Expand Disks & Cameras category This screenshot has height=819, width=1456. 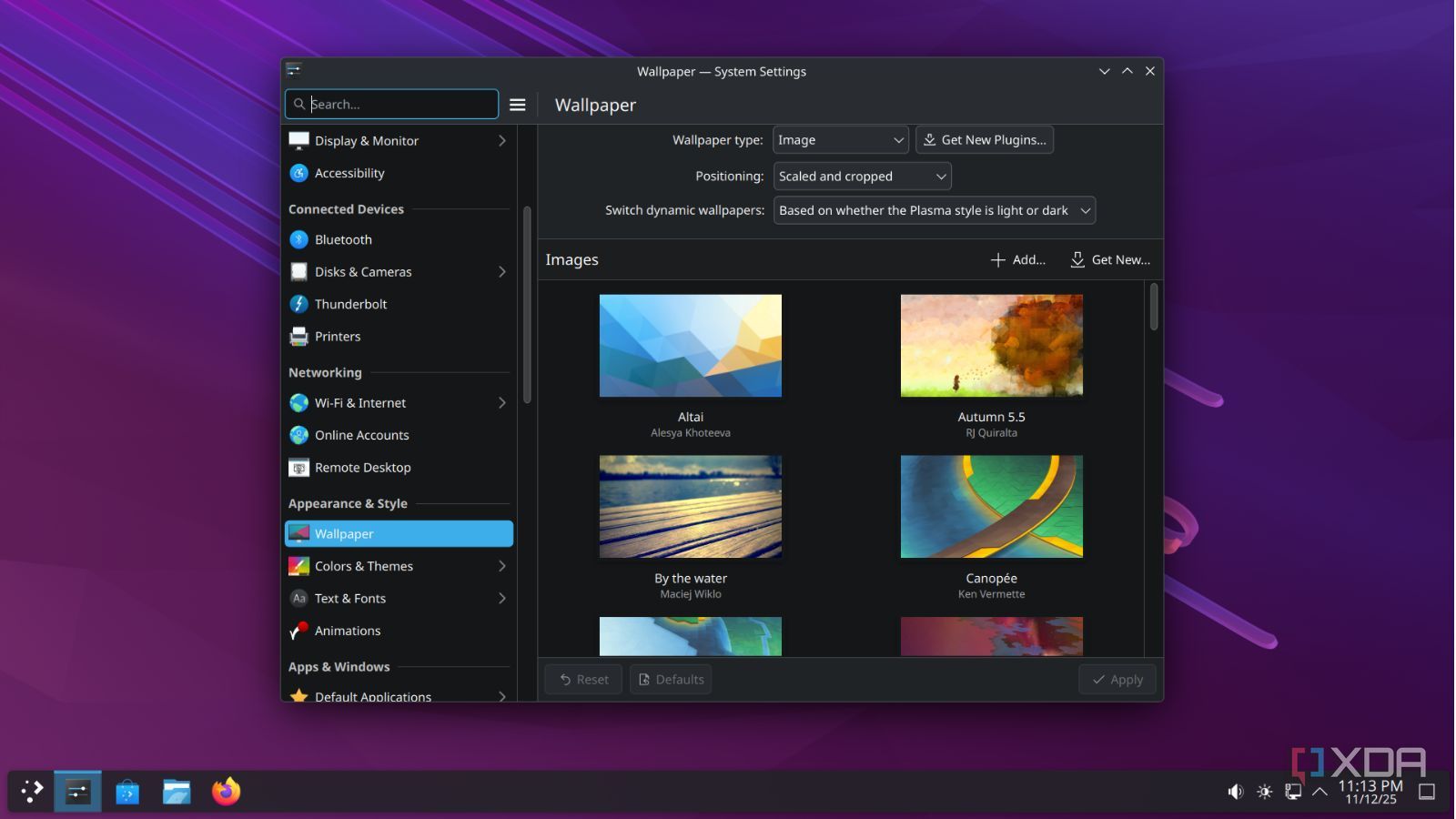tap(502, 272)
